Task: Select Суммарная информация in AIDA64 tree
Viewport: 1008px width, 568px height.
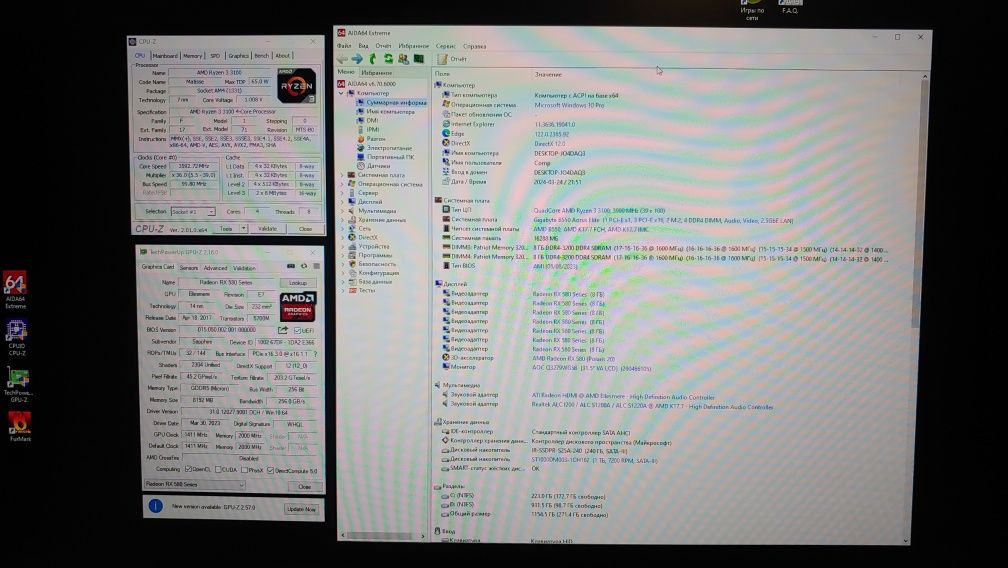Action: point(392,102)
